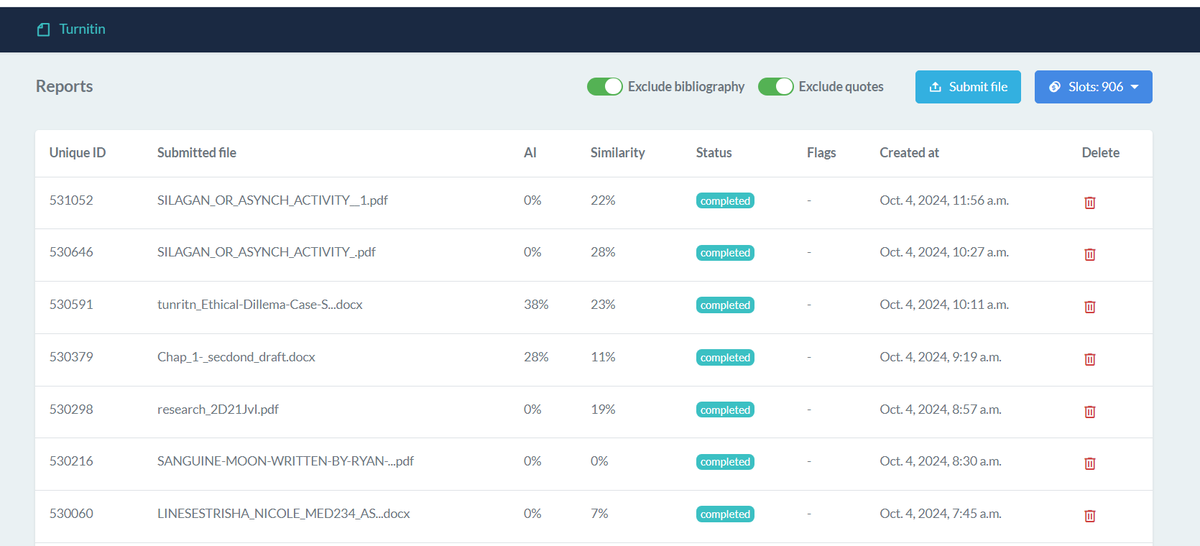Click the Submitted file column header

pyautogui.click(x=196, y=153)
